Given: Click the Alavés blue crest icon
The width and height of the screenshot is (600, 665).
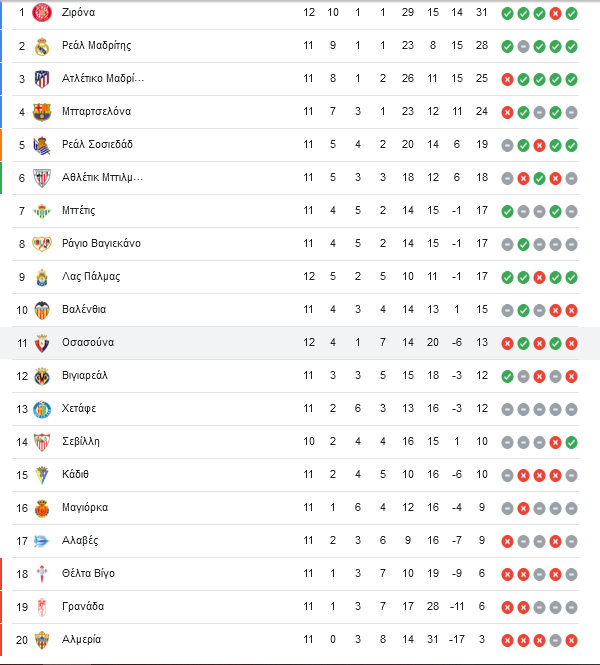Looking at the screenshot, I should pyautogui.click(x=42, y=541).
